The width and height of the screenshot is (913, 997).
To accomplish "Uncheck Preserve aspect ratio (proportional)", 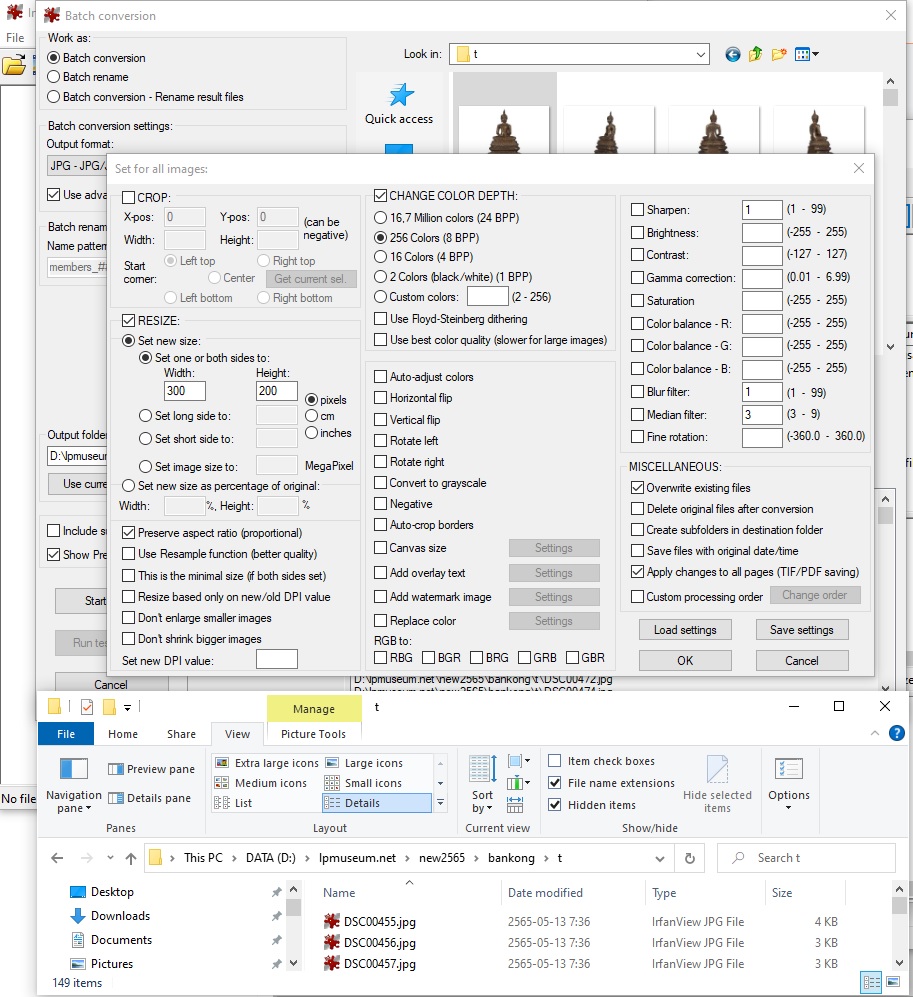I will coord(128,533).
